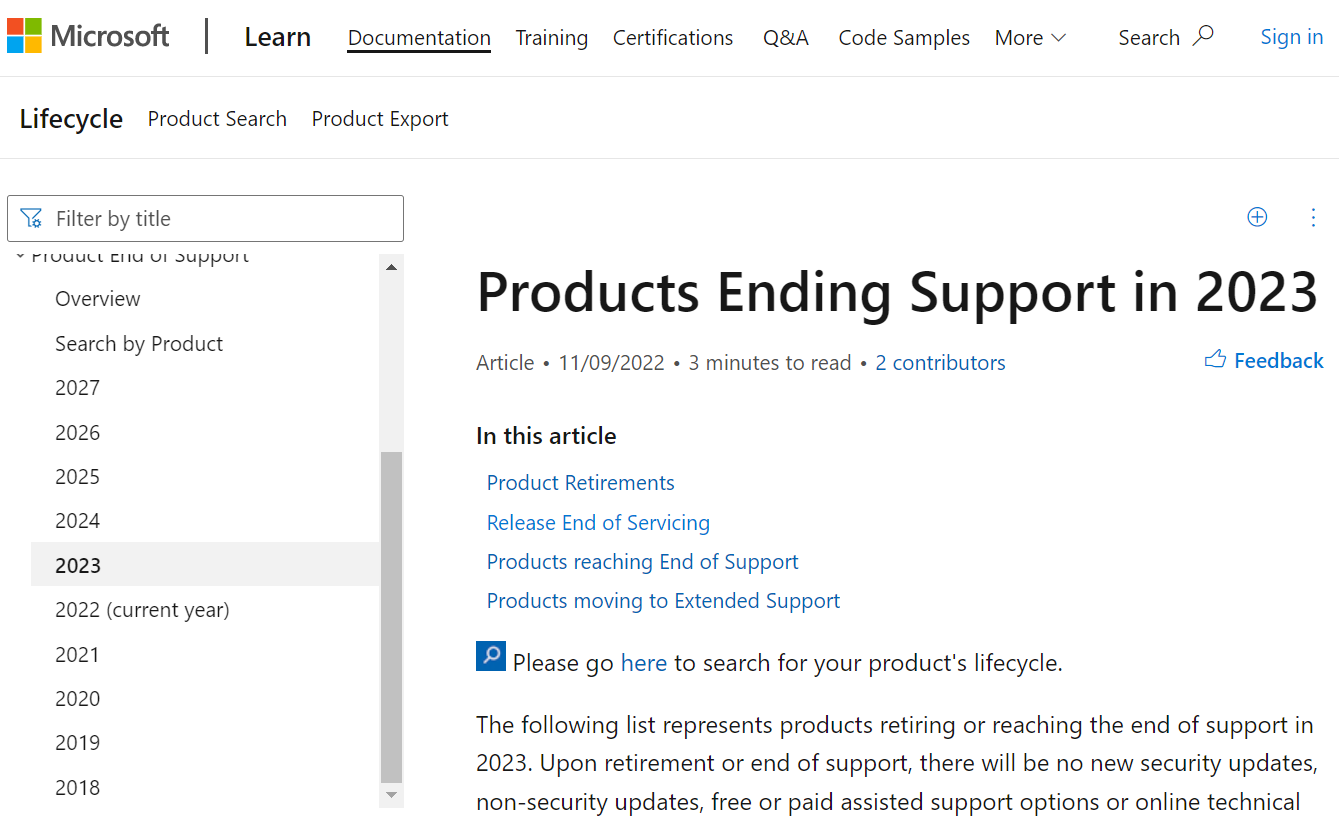Click the Filter by title input field
1339x818 pixels.
[220, 219]
